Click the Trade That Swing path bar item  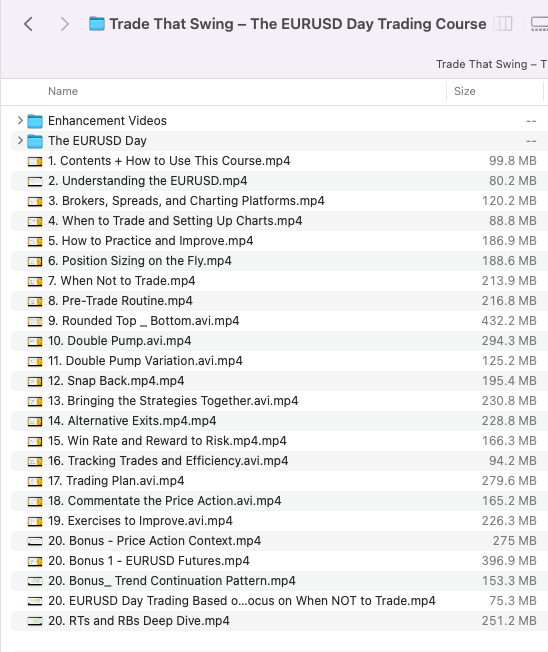(491, 64)
